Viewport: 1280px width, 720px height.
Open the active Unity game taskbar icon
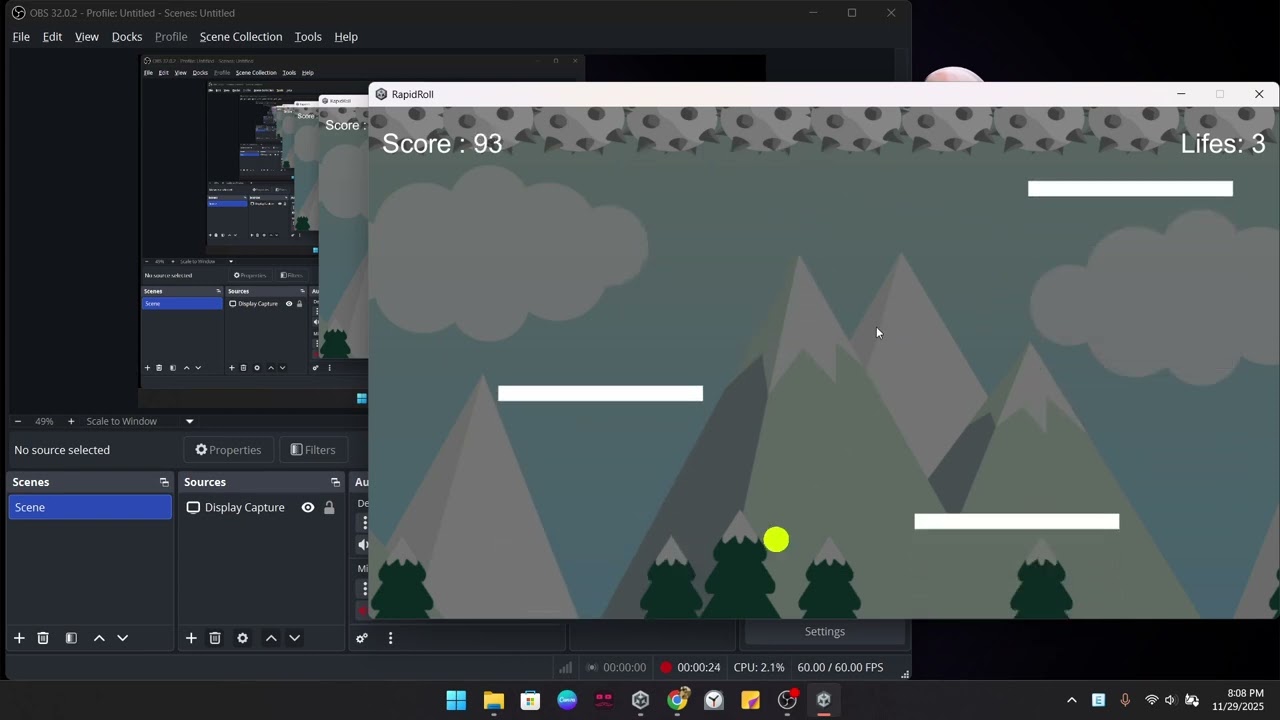824,700
